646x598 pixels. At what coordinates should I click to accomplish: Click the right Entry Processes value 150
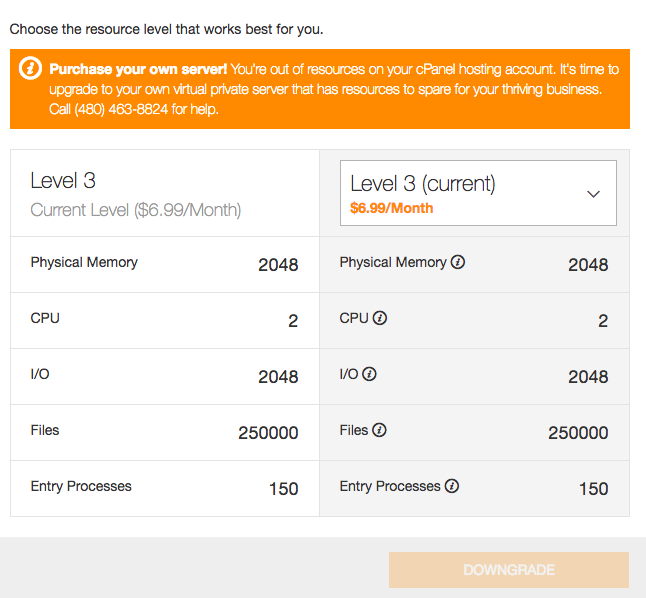tap(594, 489)
